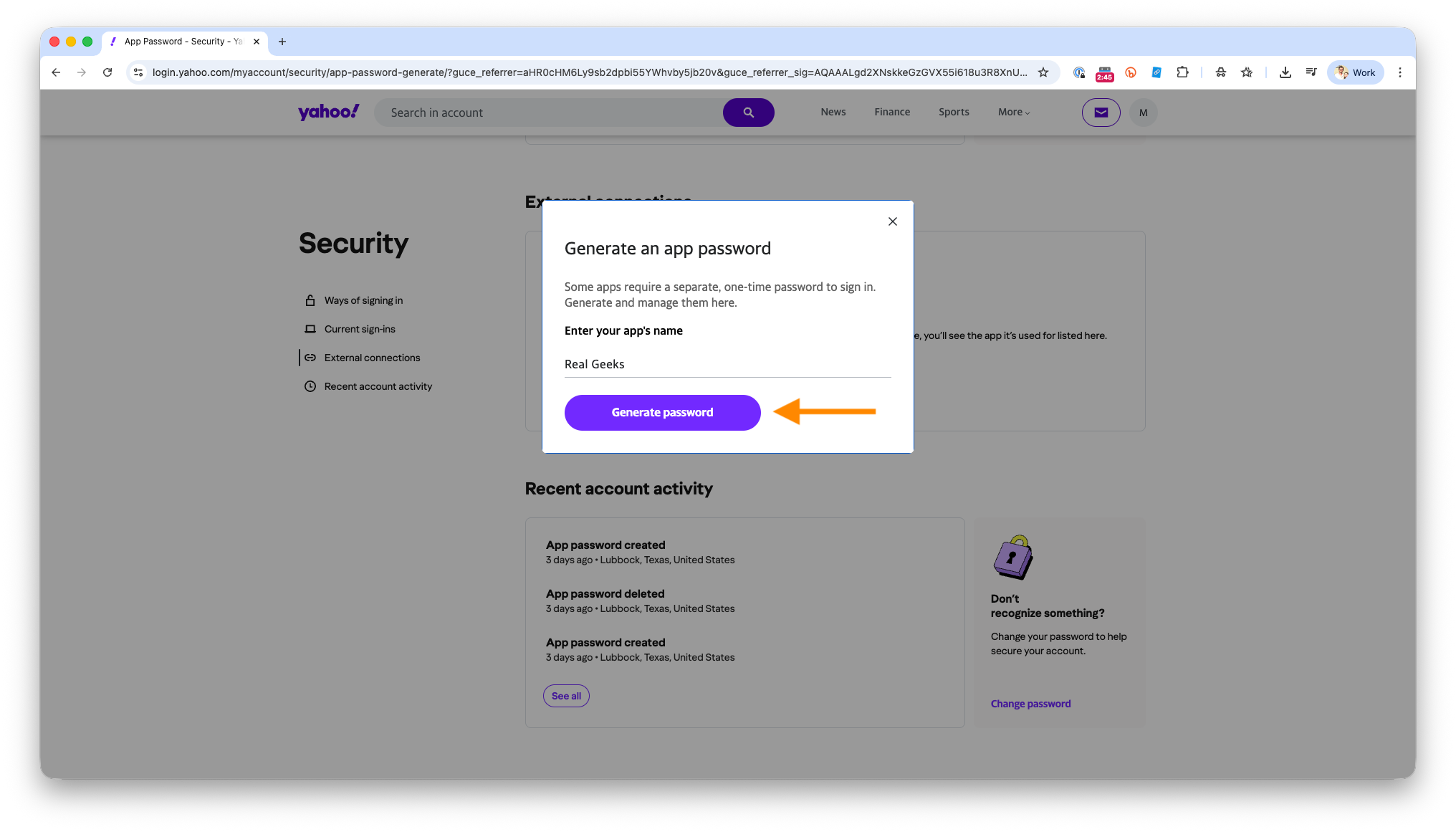Go to Ways of signing in
This screenshot has width=1456, height=832.
[x=363, y=300]
